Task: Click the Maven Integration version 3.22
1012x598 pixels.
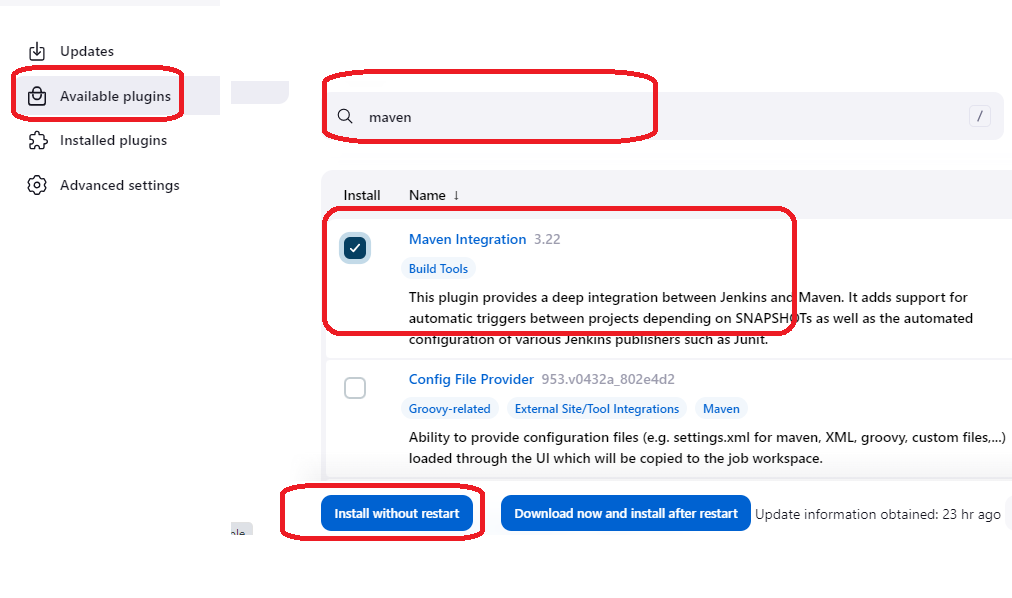Action: 547,239
